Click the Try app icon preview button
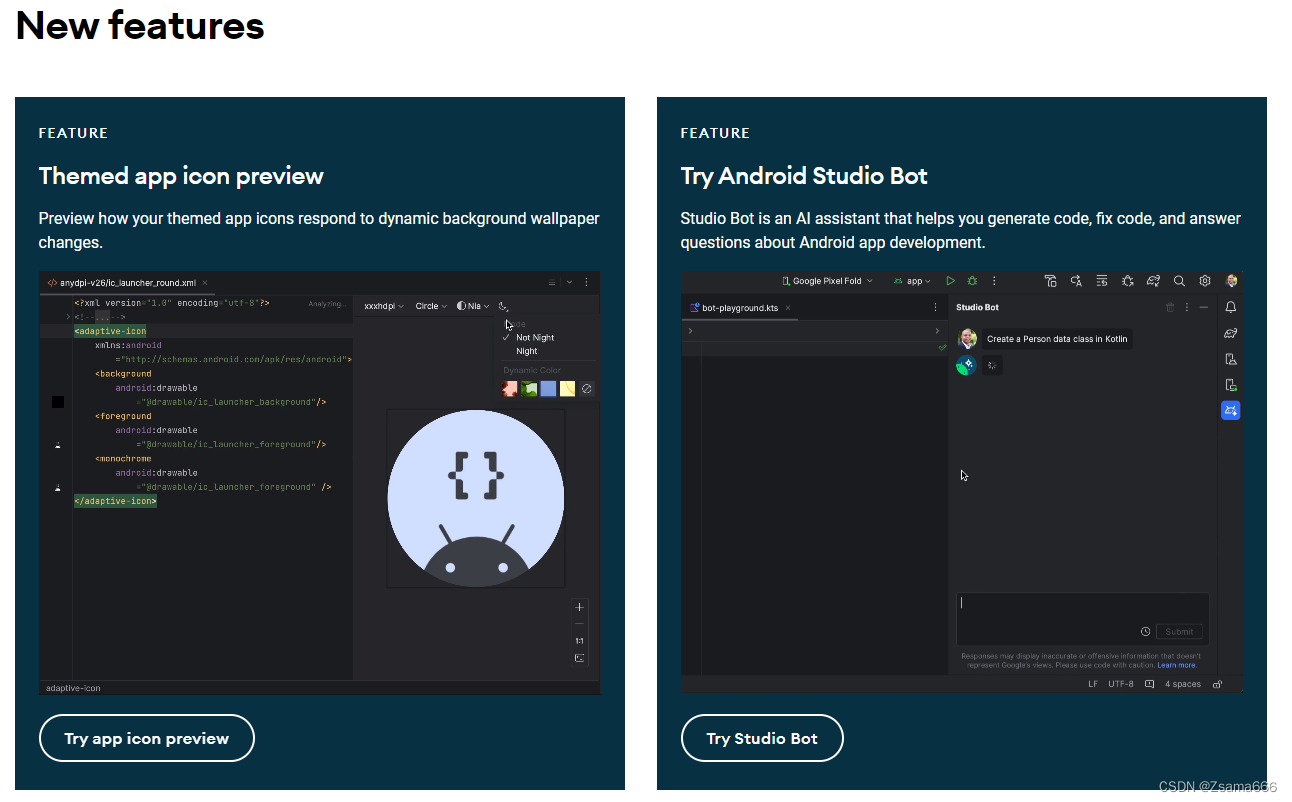The width and height of the screenshot is (1292, 802). [x=147, y=738]
